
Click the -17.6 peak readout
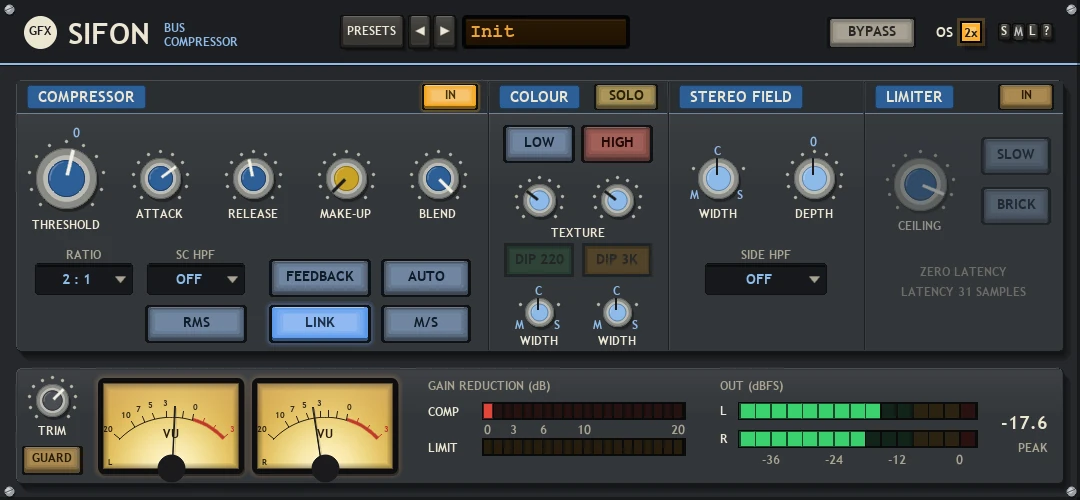pyautogui.click(x=1024, y=422)
